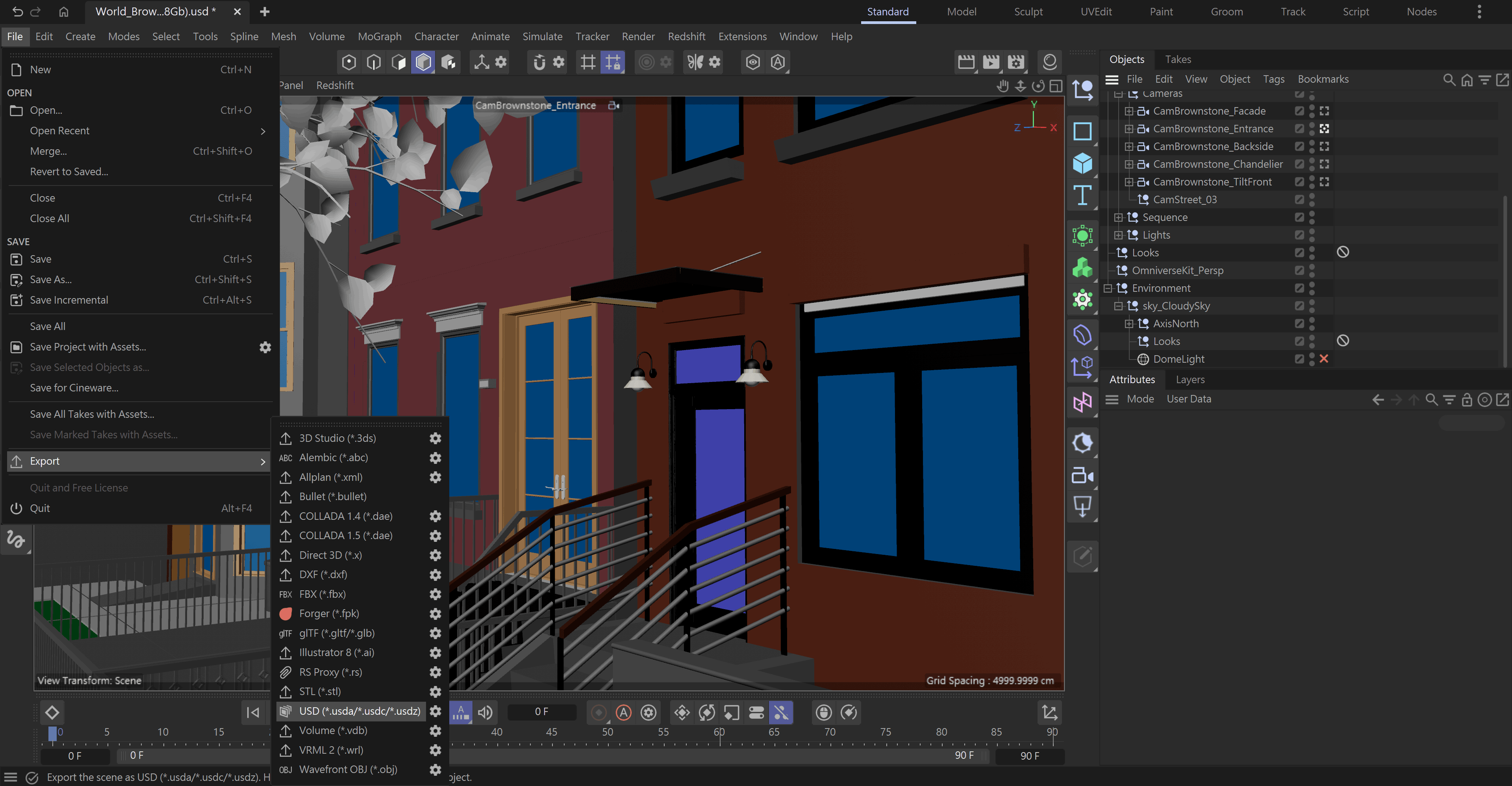Open the Takes tab
1512x786 pixels.
[x=1177, y=59]
